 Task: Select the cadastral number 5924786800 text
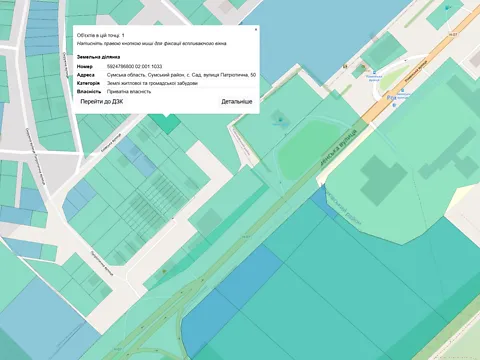tap(134, 66)
